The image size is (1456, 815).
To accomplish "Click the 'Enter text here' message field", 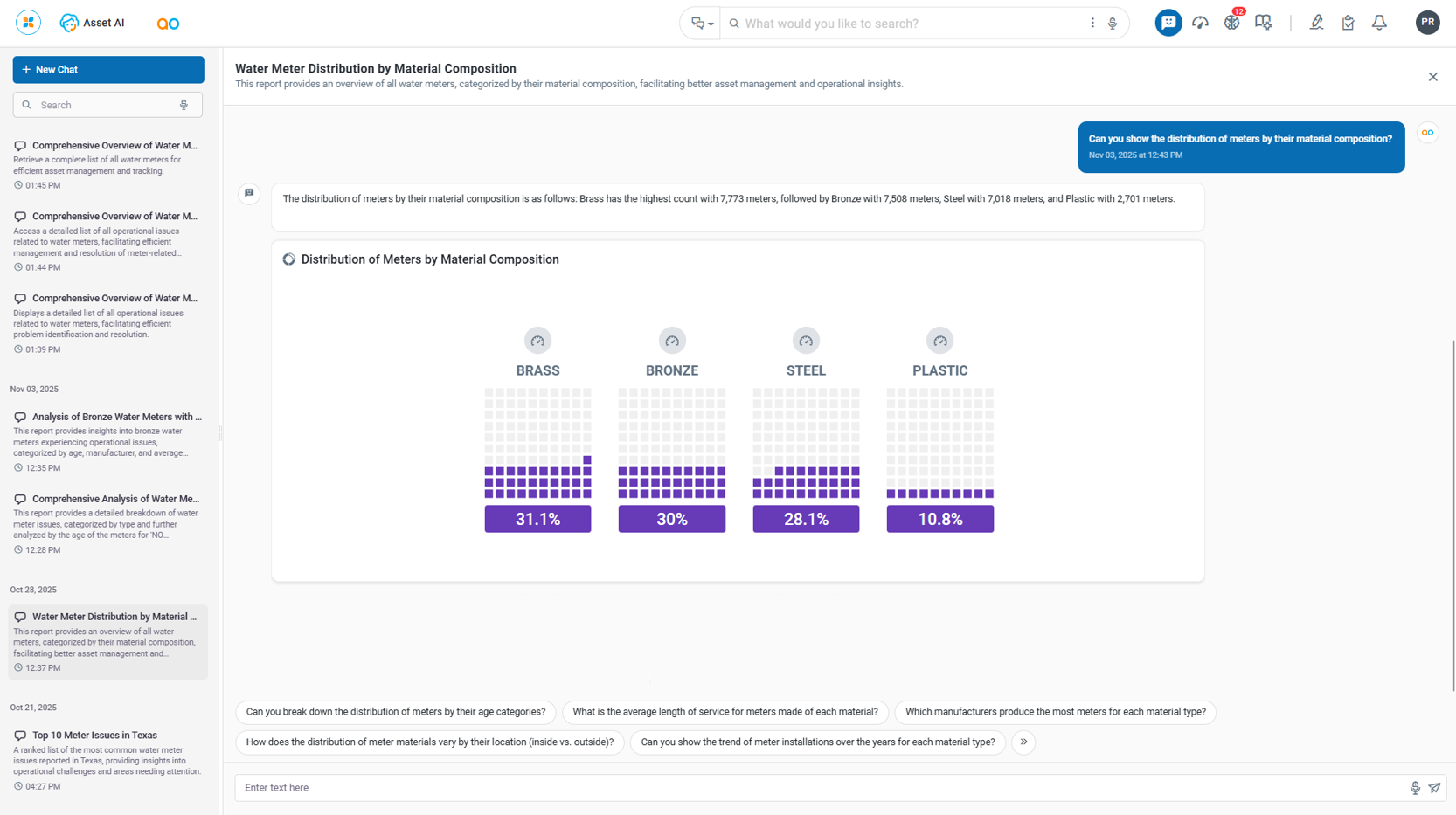I will [822, 788].
